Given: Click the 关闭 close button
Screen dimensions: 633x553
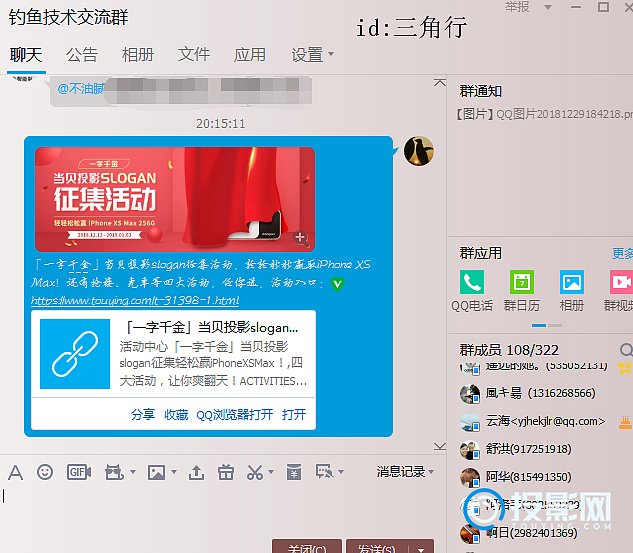Looking at the screenshot, I should pos(307,548).
